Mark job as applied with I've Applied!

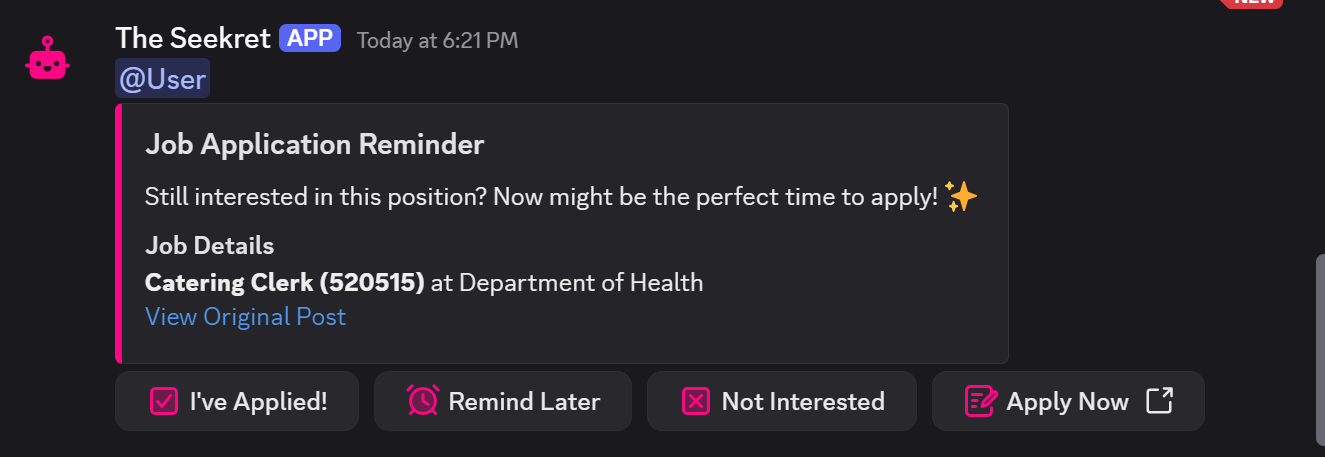click(237, 401)
